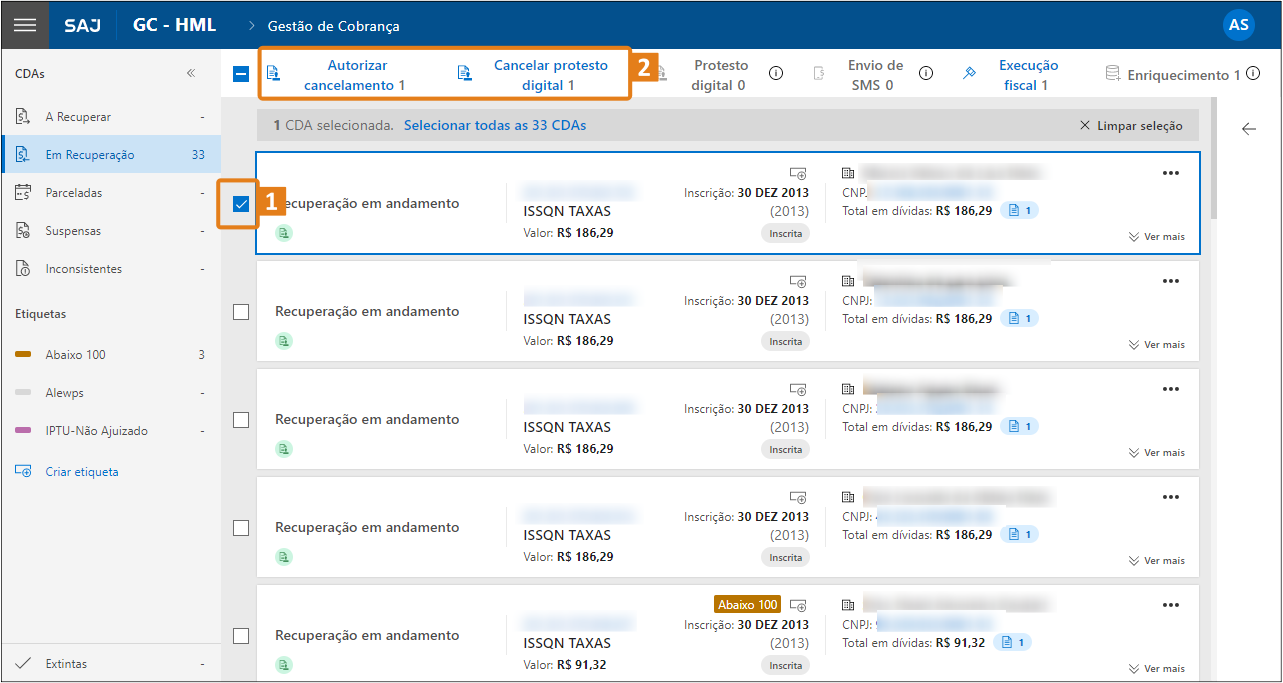Open the Parceladas sidebar item
This screenshot has height=683, width=1283.
pos(74,193)
